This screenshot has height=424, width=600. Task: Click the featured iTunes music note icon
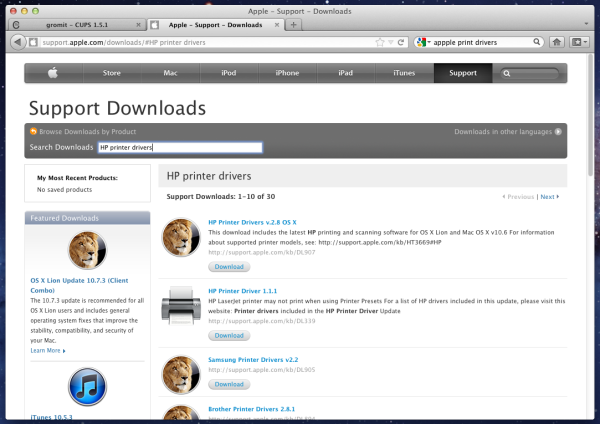click(x=87, y=386)
